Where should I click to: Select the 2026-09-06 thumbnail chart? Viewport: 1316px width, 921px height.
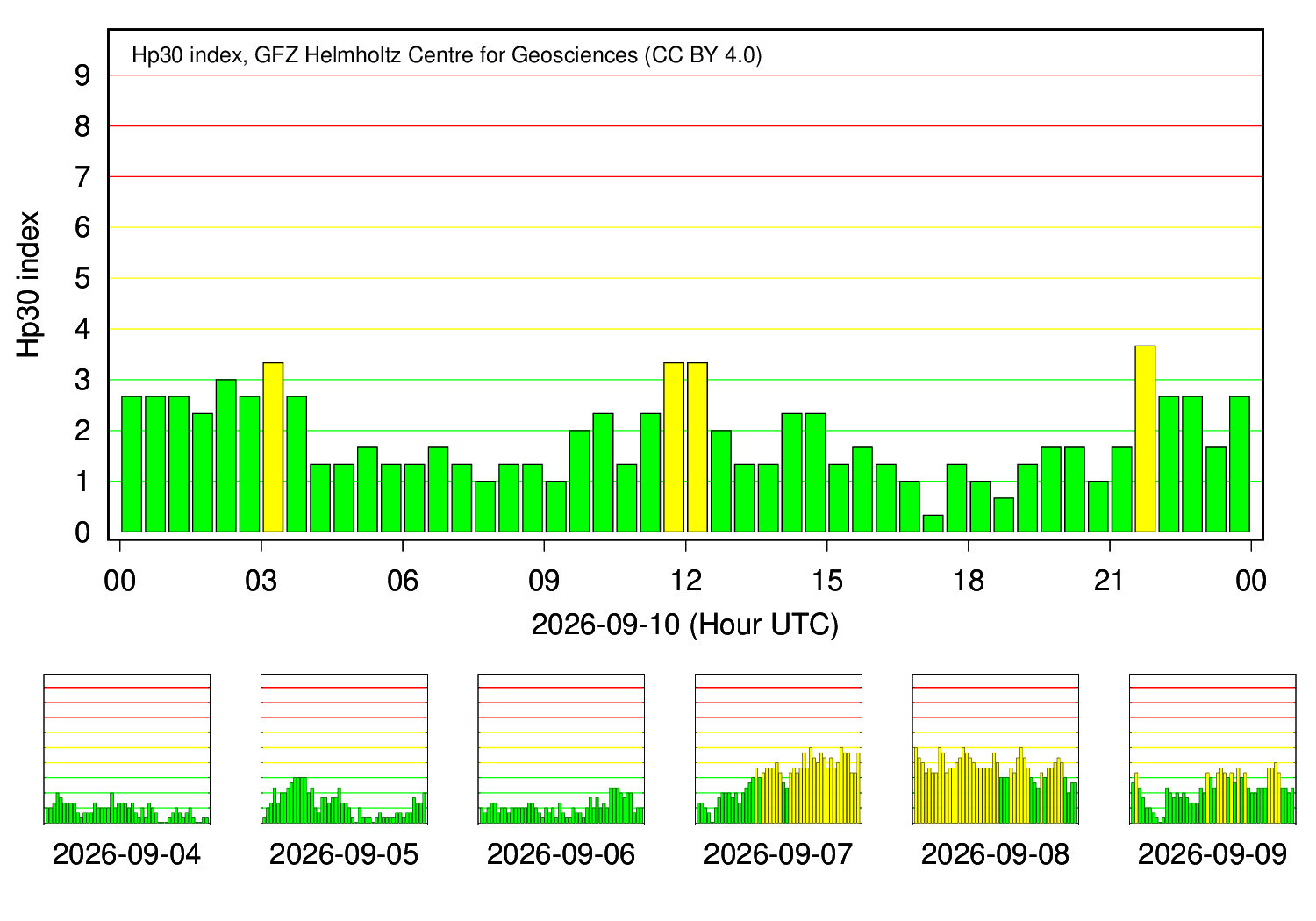coord(561,749)
